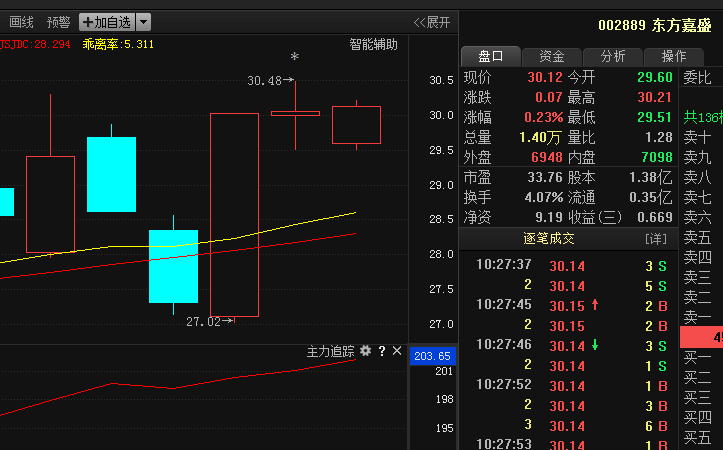Select the 收益(三) 0.669 value
The width and height of the screenshot is (723, 450).
655,217
